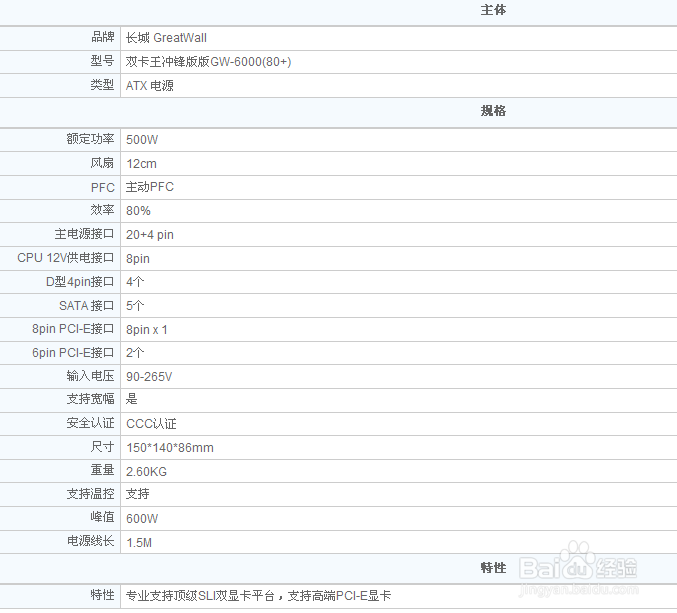Image resolution: width=677 pixels, height=613 pixels.
Task: Click the brand value 长城 GreatWall
Action: pos(166,38)
